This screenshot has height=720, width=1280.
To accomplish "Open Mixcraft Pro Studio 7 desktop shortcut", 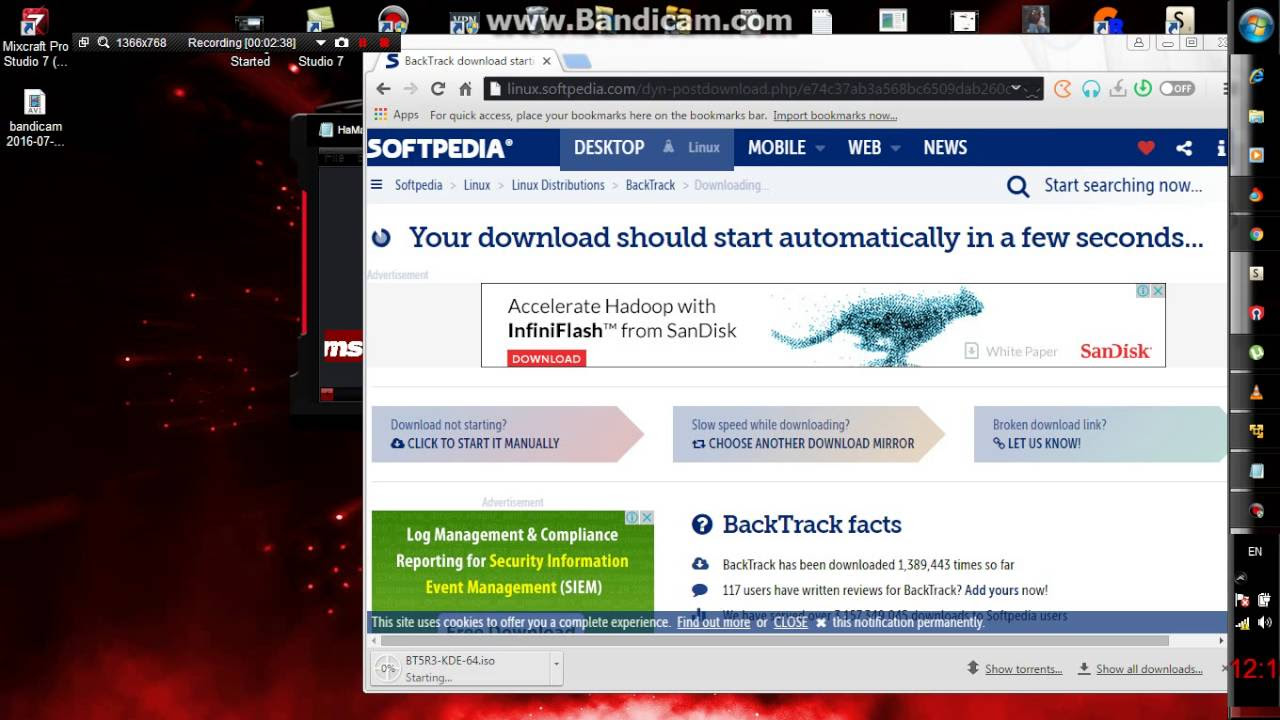I will coord(35,38).
